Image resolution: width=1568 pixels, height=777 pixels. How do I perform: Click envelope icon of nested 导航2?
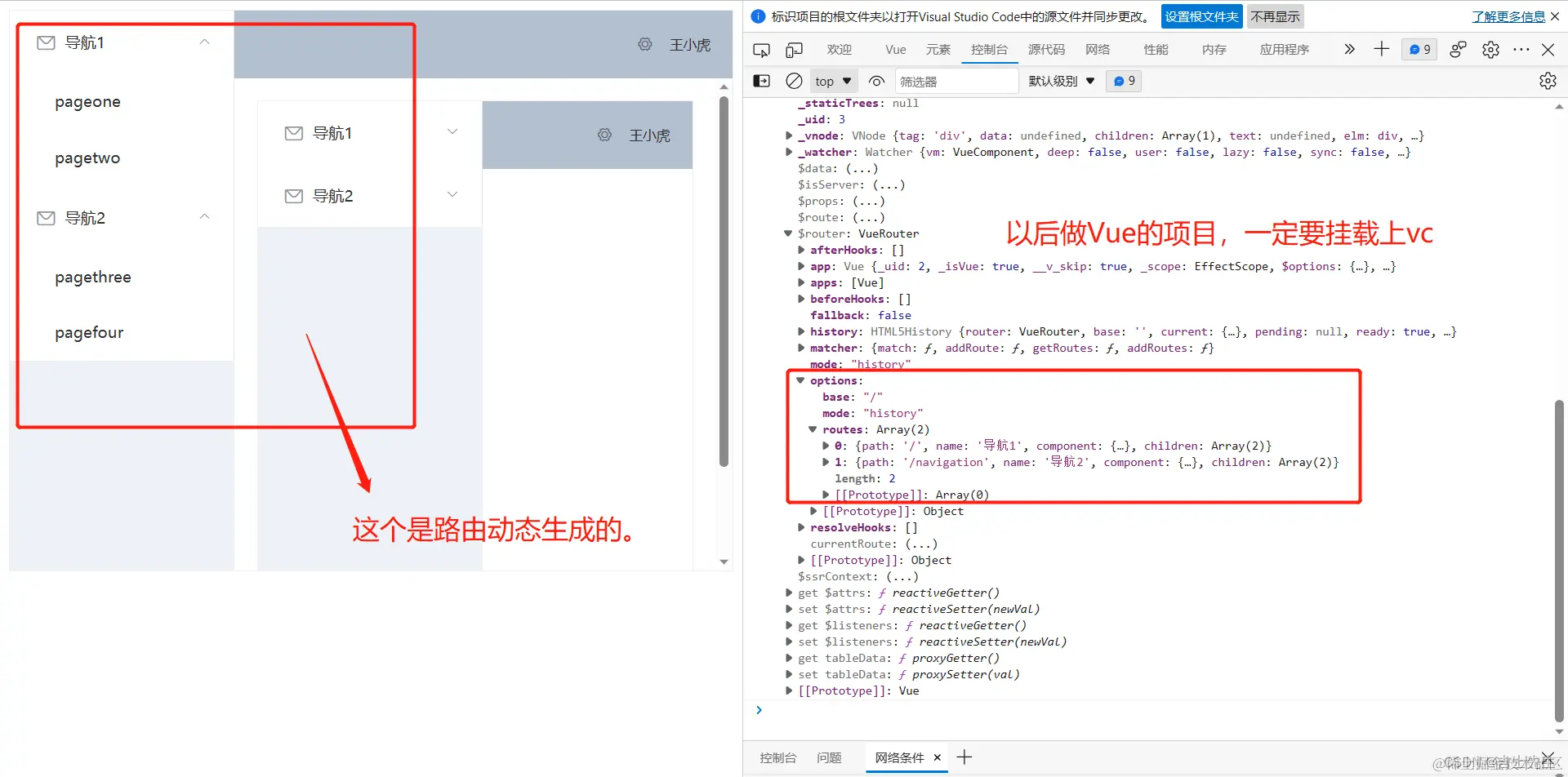point(294,196)
